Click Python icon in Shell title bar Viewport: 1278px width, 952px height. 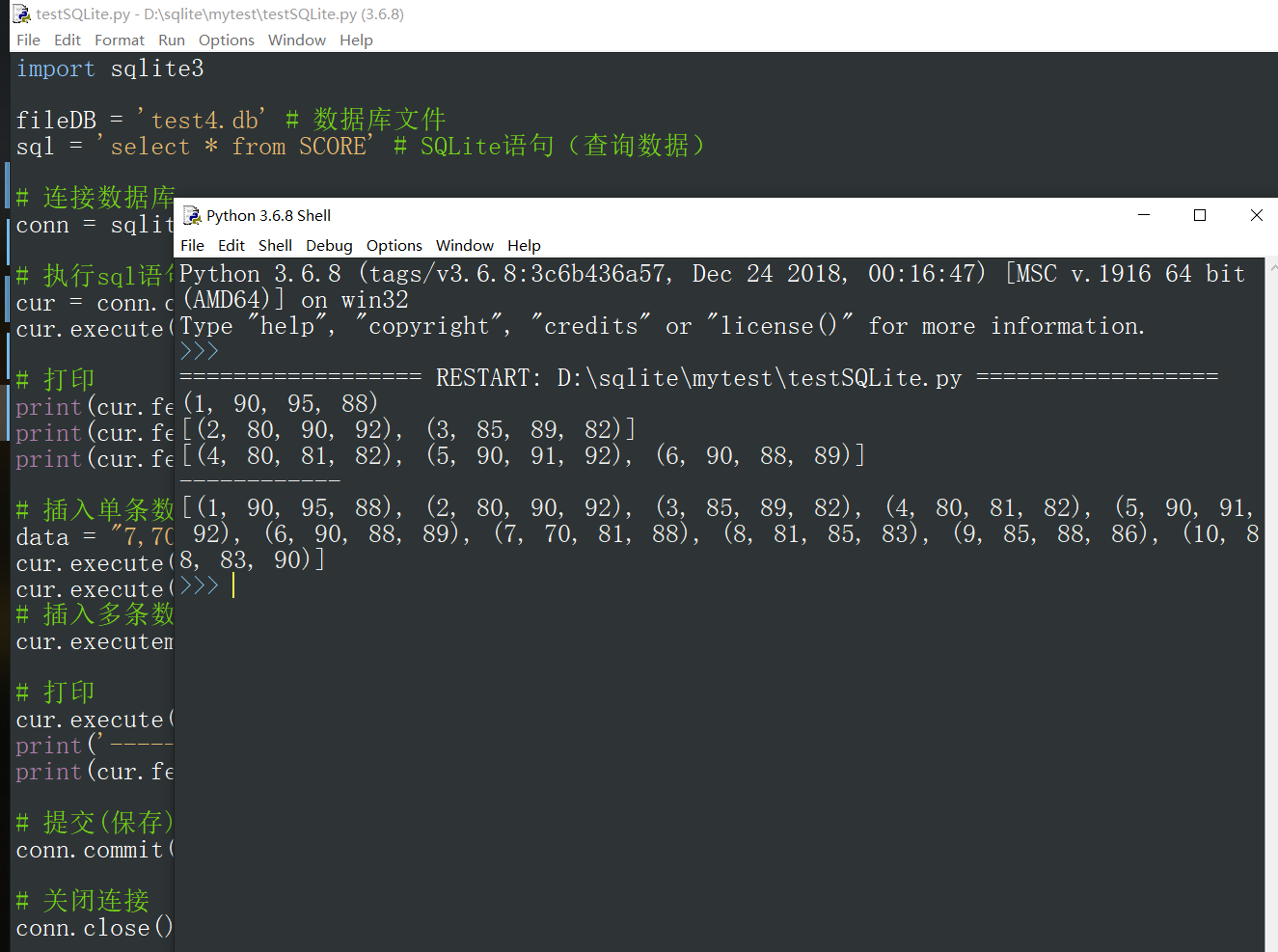pos(192,215)
